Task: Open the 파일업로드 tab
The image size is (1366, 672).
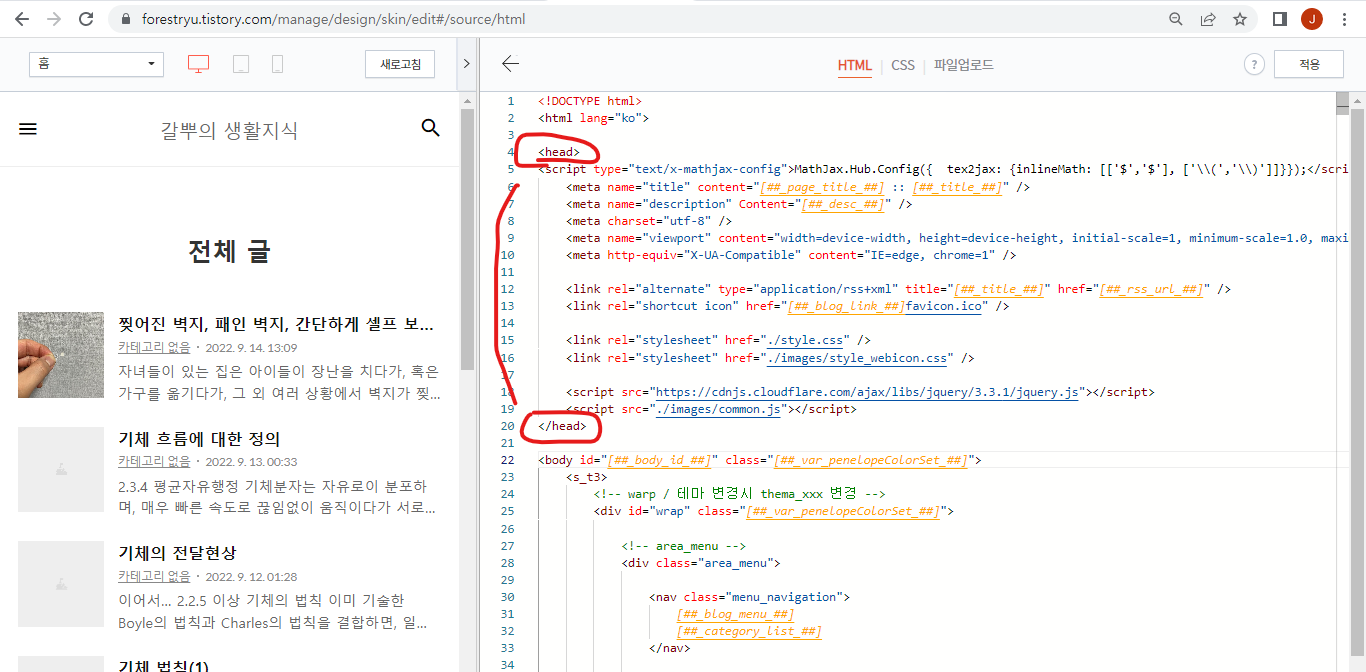Action: click(x=964, y=65)
